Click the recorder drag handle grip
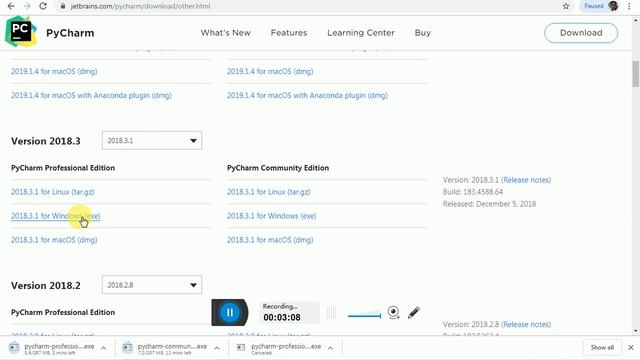 click(x=331, y=313)
